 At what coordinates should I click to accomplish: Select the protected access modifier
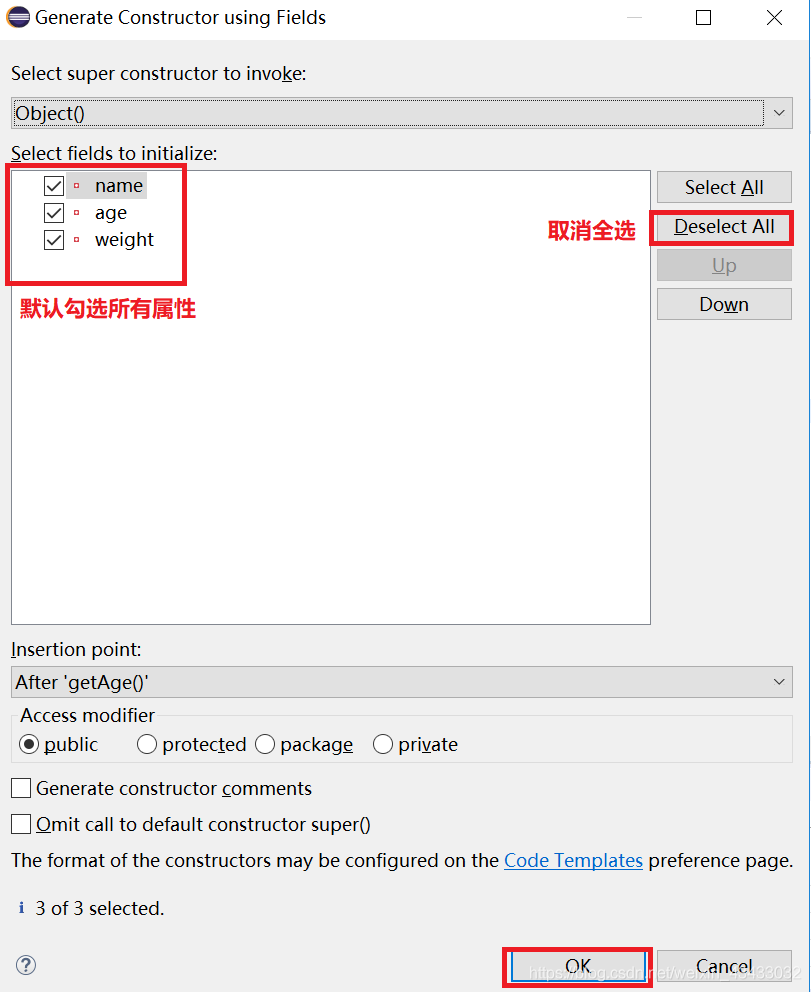147,745
